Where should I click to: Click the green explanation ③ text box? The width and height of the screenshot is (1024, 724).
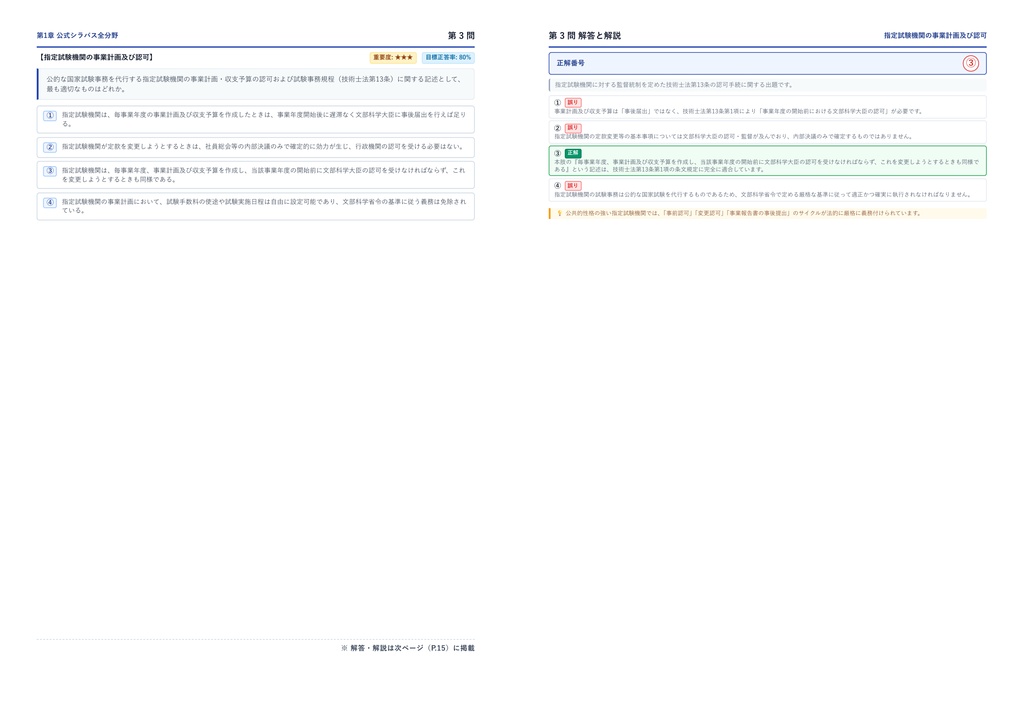pyautogui.click(x=767, y=161)
